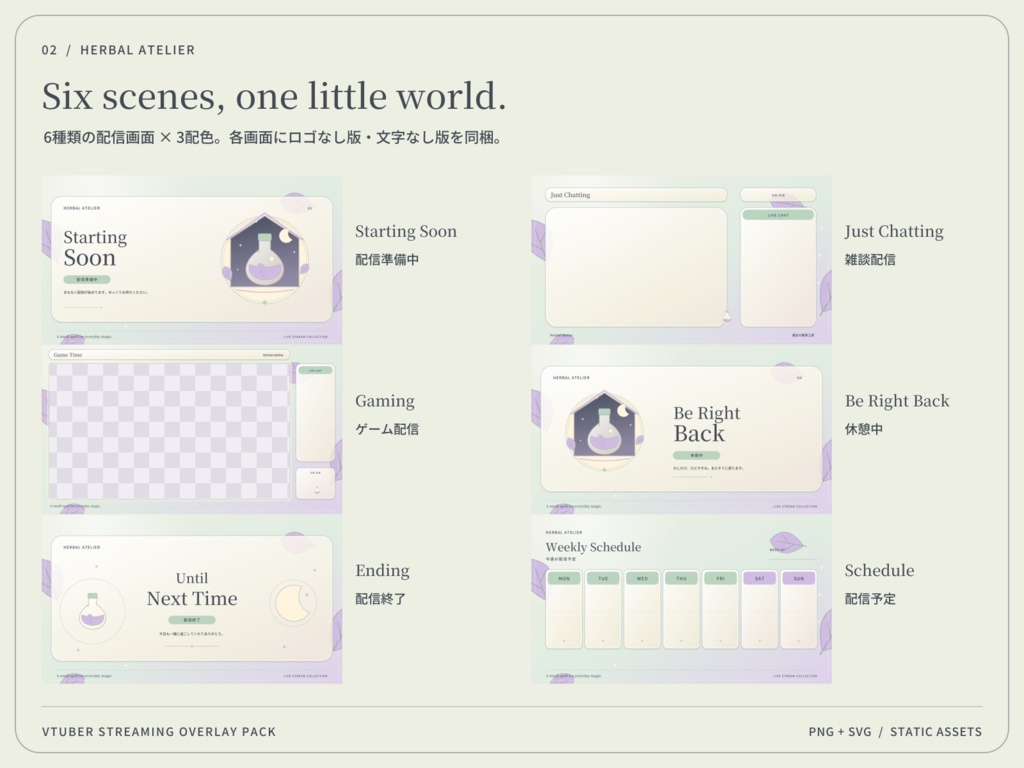Select the TUE day tab in Weekly Schedule
This screenshot has width=1024, height=768.
click(x=603, y=578)
